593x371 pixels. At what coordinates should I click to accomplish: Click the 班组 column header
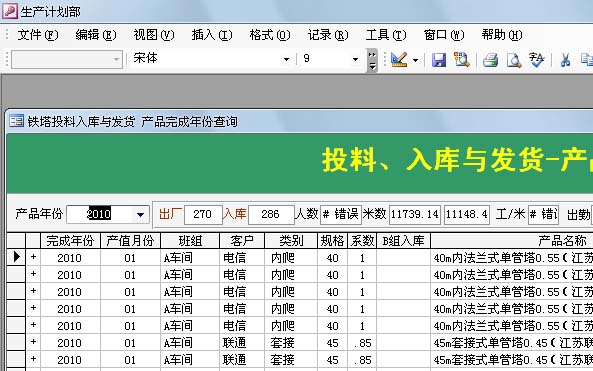[190, 241]
